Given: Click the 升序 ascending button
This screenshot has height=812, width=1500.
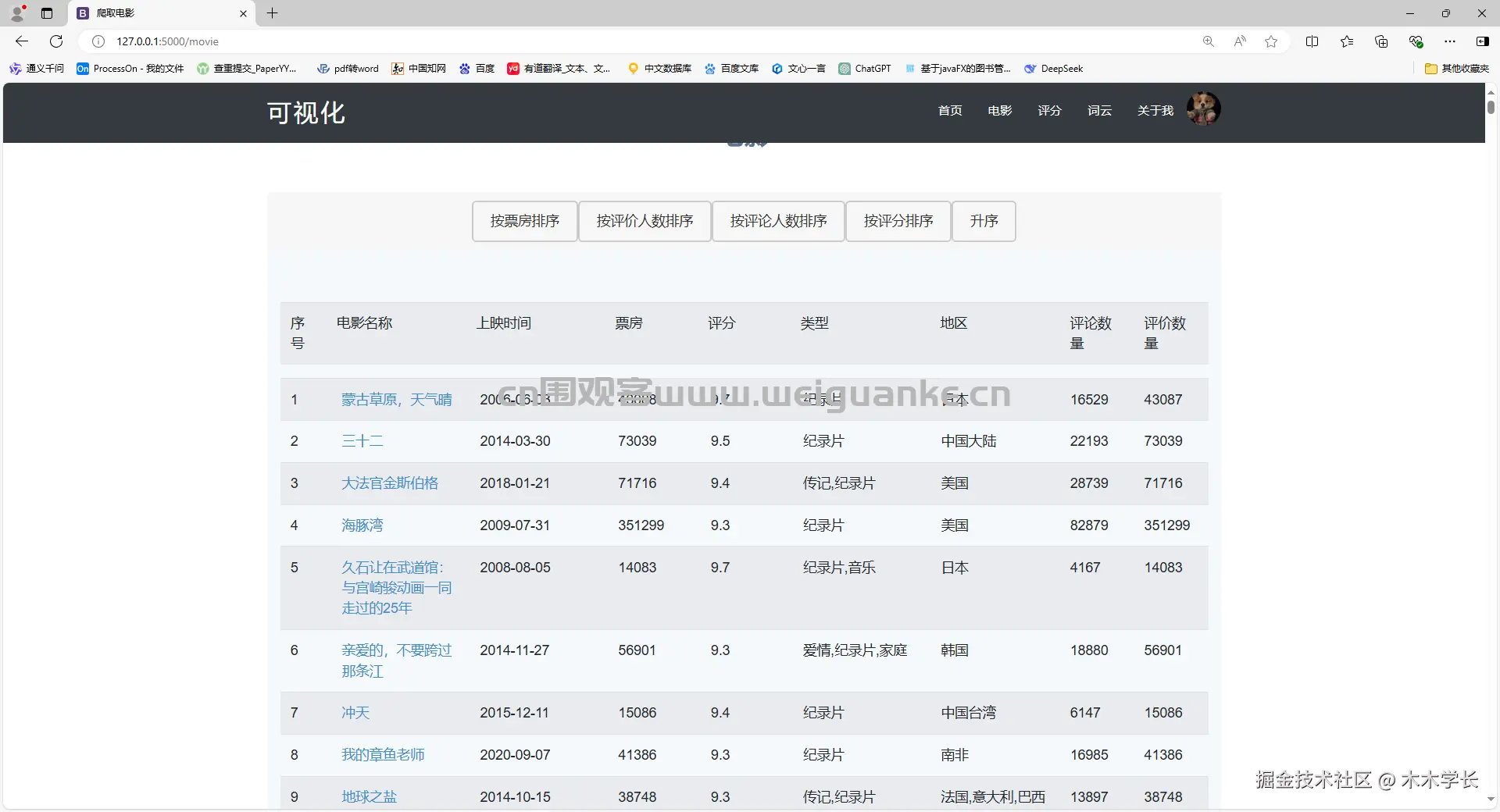Looking at the screenshot, I should point(984,222).
